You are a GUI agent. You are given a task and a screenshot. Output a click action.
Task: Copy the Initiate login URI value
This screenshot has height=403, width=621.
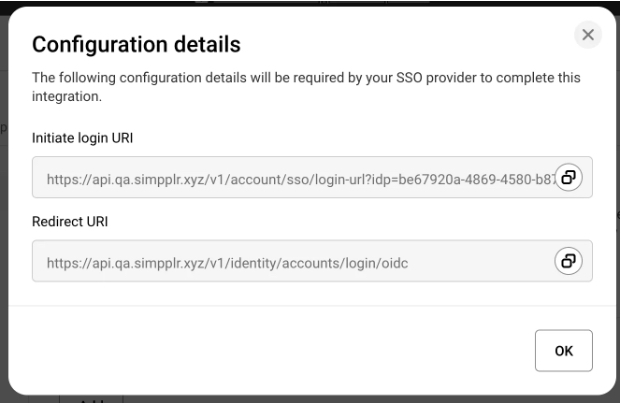click(569, 177)
